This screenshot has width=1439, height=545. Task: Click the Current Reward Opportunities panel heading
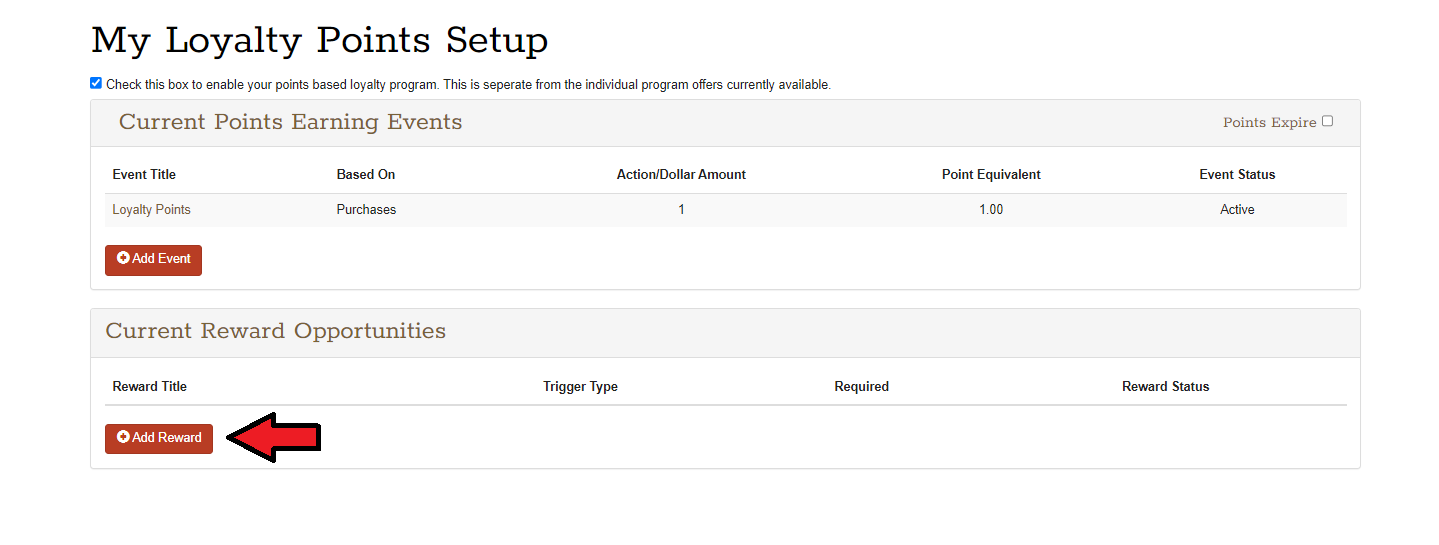[x=275, y=331]
